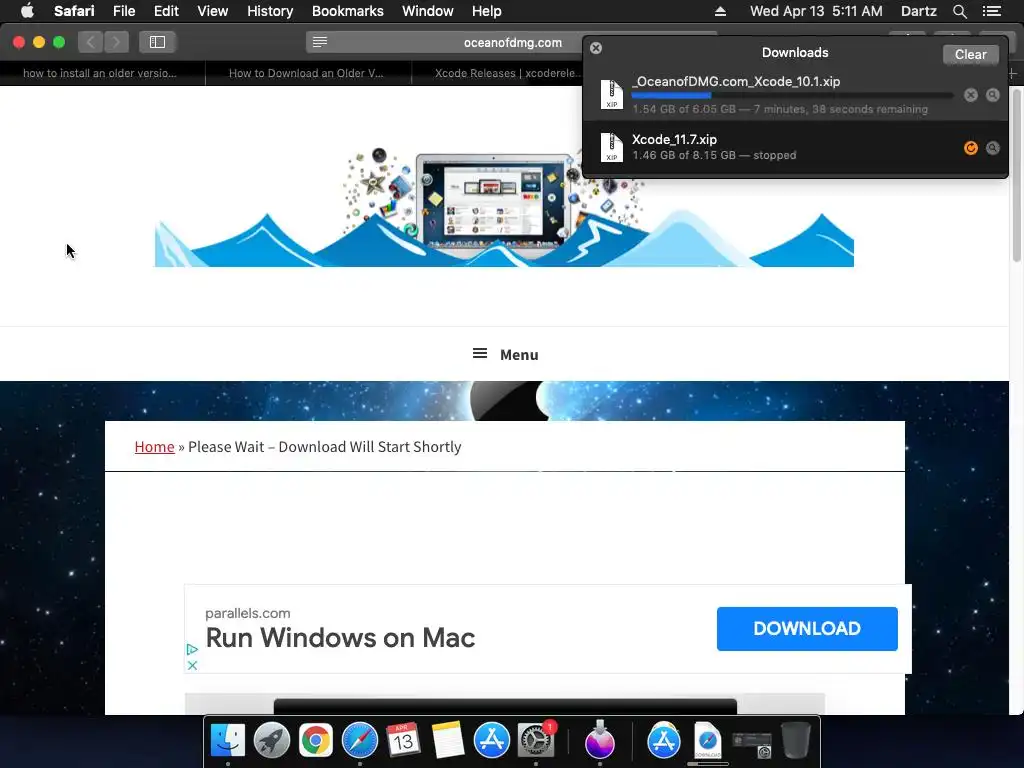Viewport: 1024px width, 768px height.
Task: Open the macOS installer icon in the Dock
Action: 600,741
